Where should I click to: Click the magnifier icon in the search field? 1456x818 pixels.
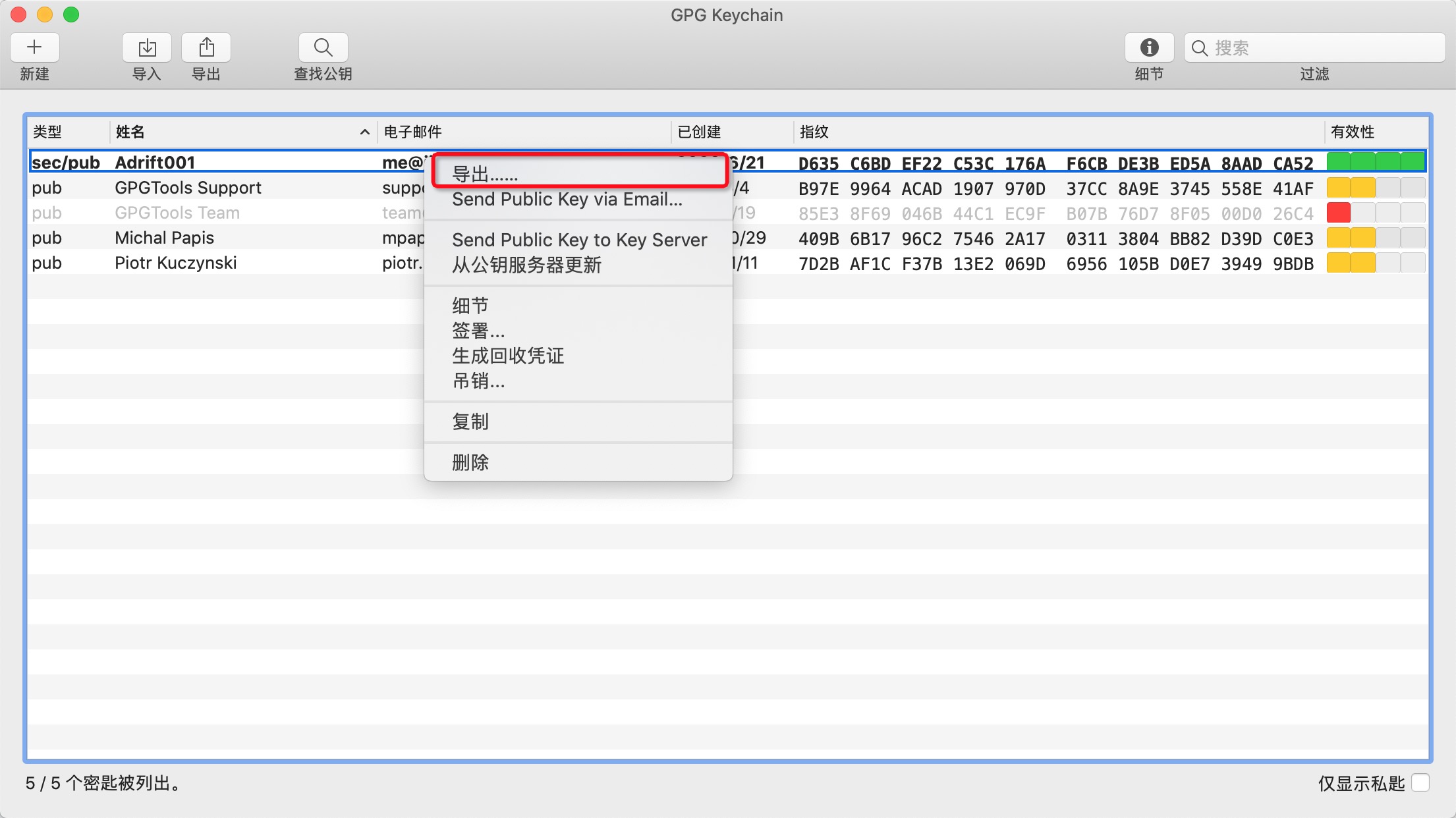pyautogui.click(x=1200, y=48)
